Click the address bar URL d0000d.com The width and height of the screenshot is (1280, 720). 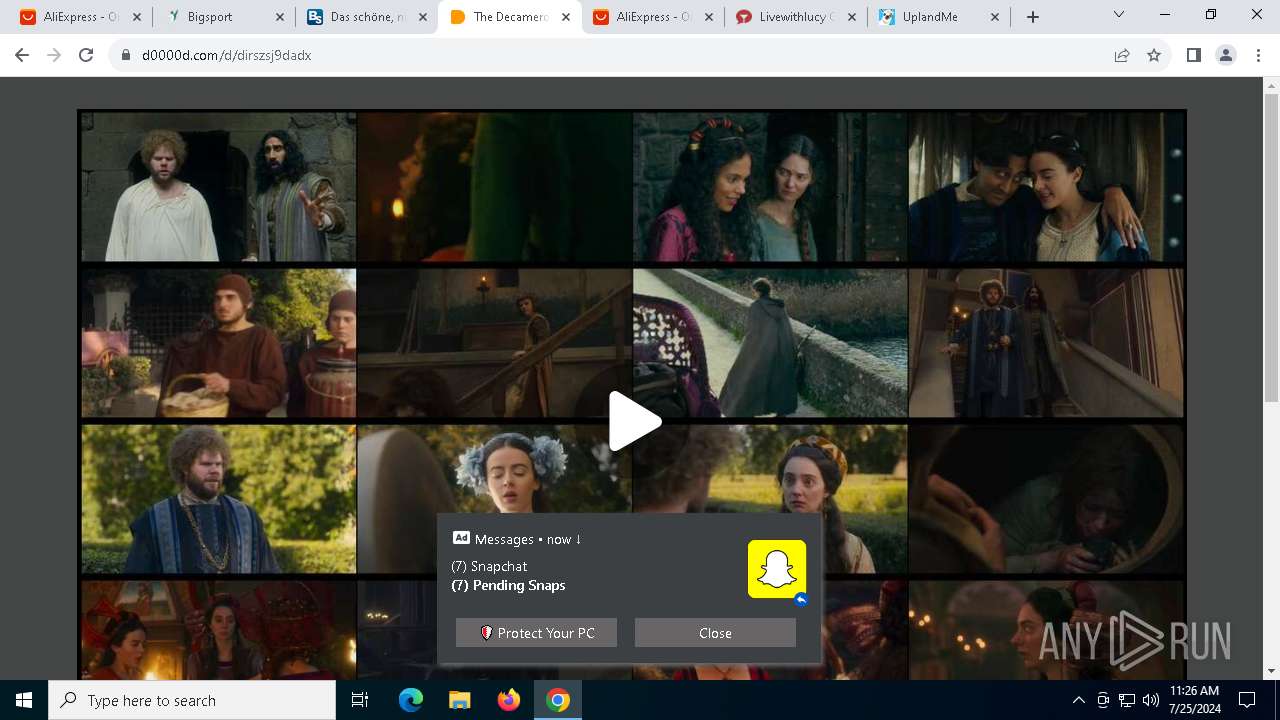227,56
